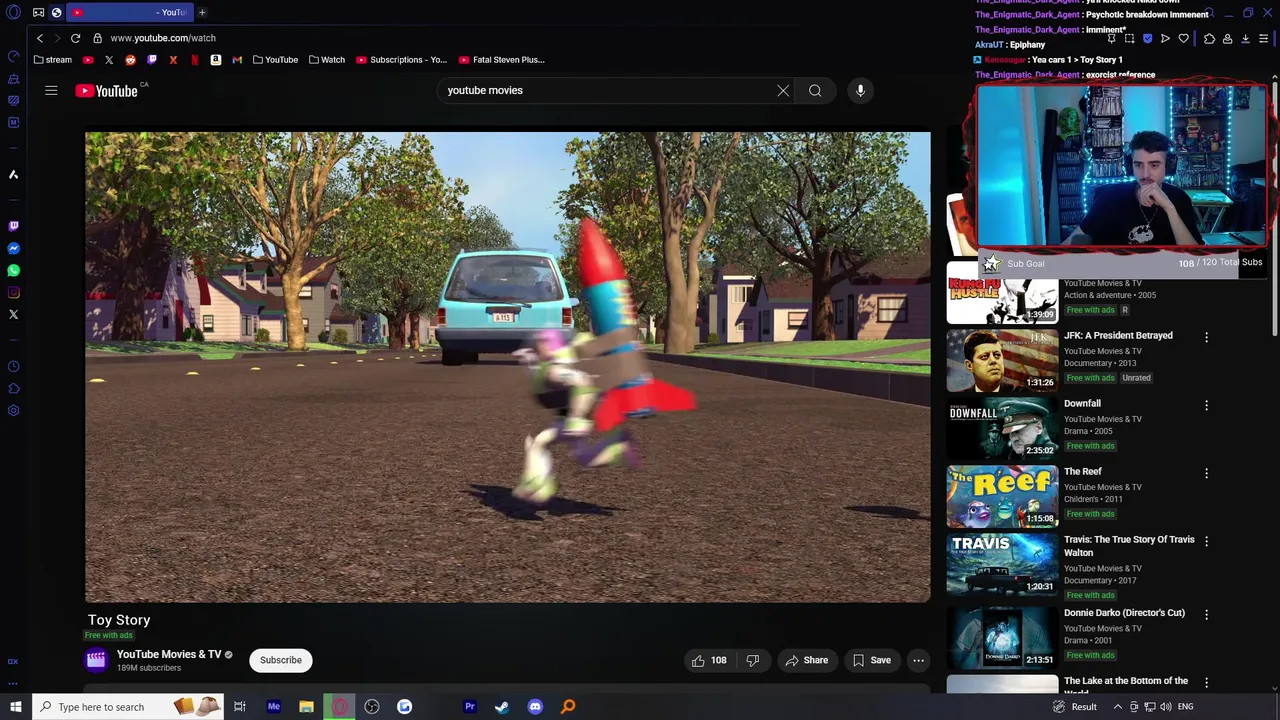Open browser extensions cube icon
This screenshot has height=720, width=1280.
pyautogui.click(x=1209, y=39)
